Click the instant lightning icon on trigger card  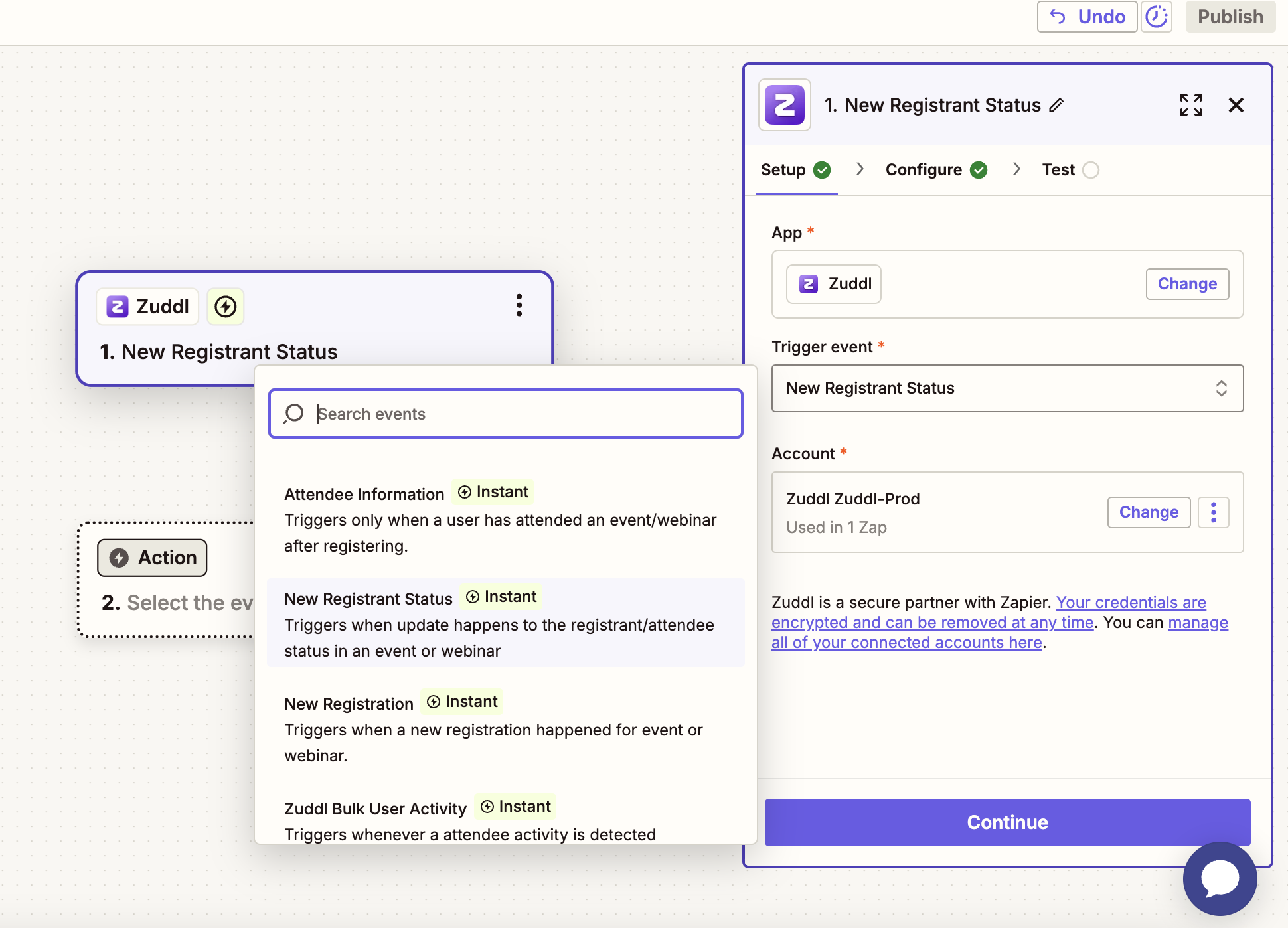(x=226, y=307)
